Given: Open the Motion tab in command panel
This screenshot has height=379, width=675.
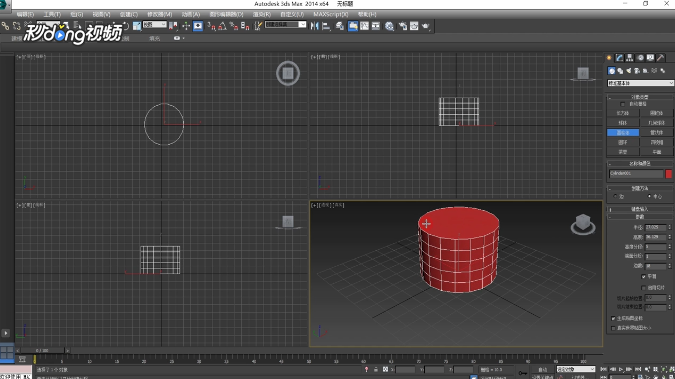Looking at the screenshot, I should point(641,58).
